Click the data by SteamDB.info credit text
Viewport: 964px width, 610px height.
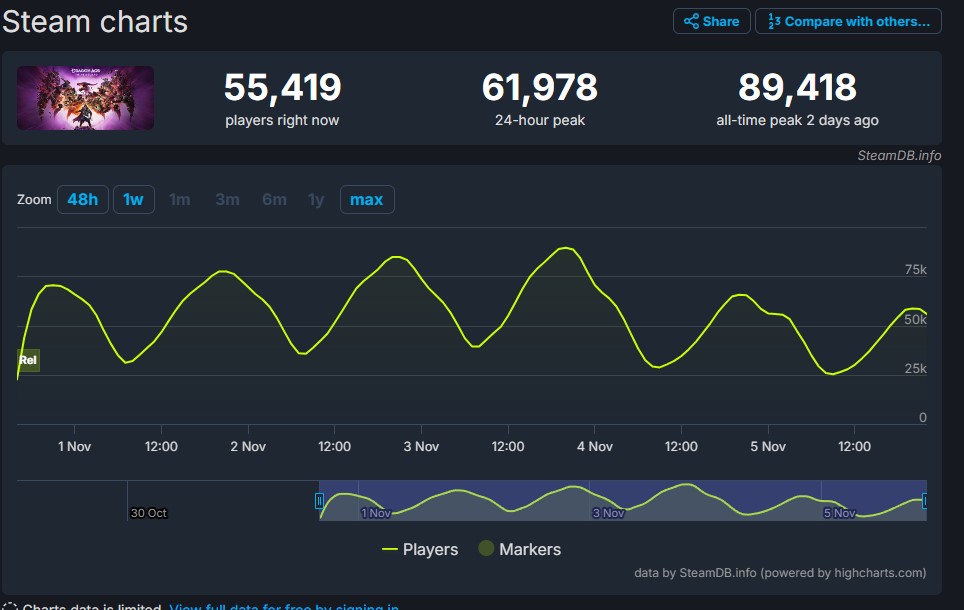pyautogui.click(x=780, y=572)
